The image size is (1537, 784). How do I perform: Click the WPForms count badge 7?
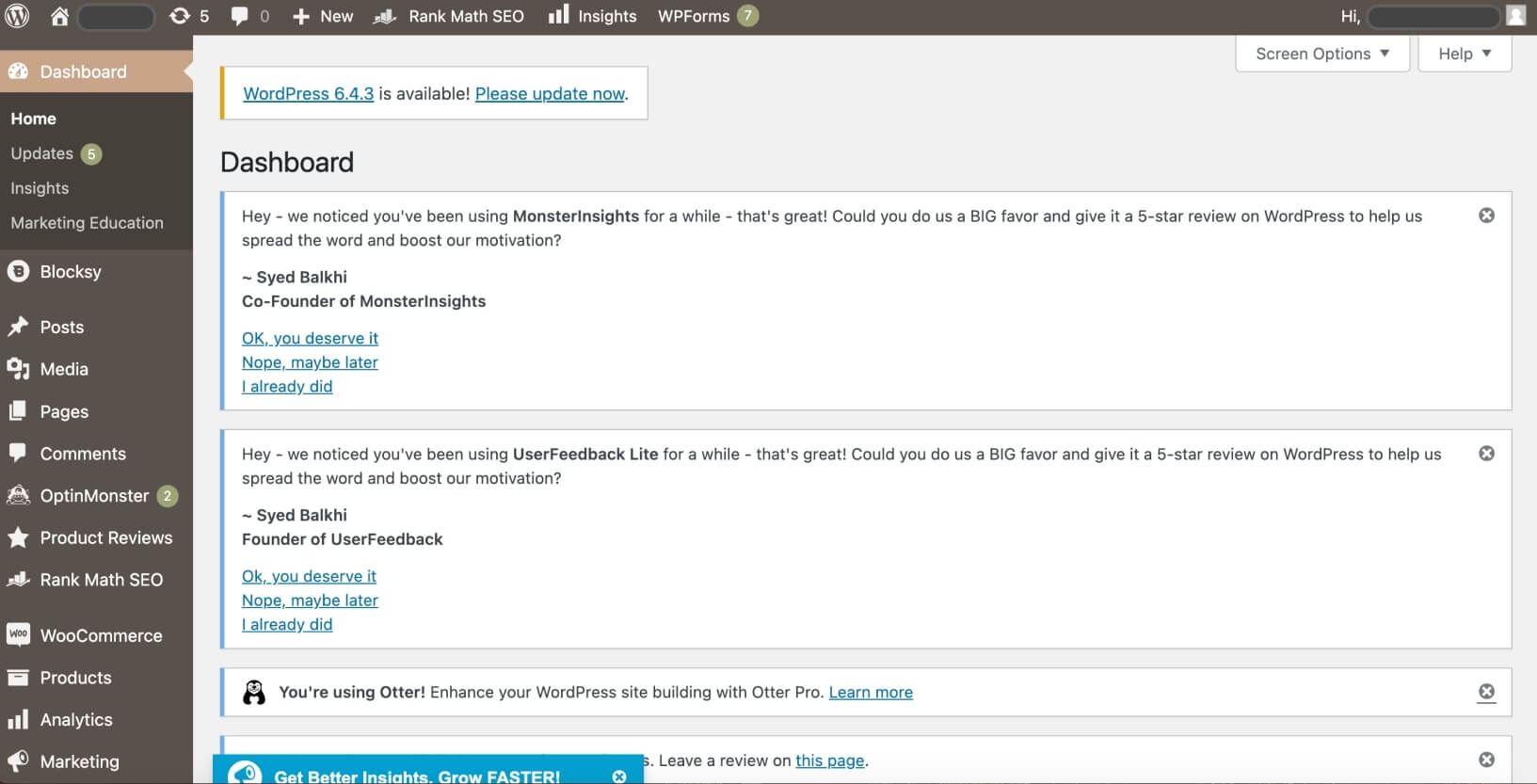point(747,16)
